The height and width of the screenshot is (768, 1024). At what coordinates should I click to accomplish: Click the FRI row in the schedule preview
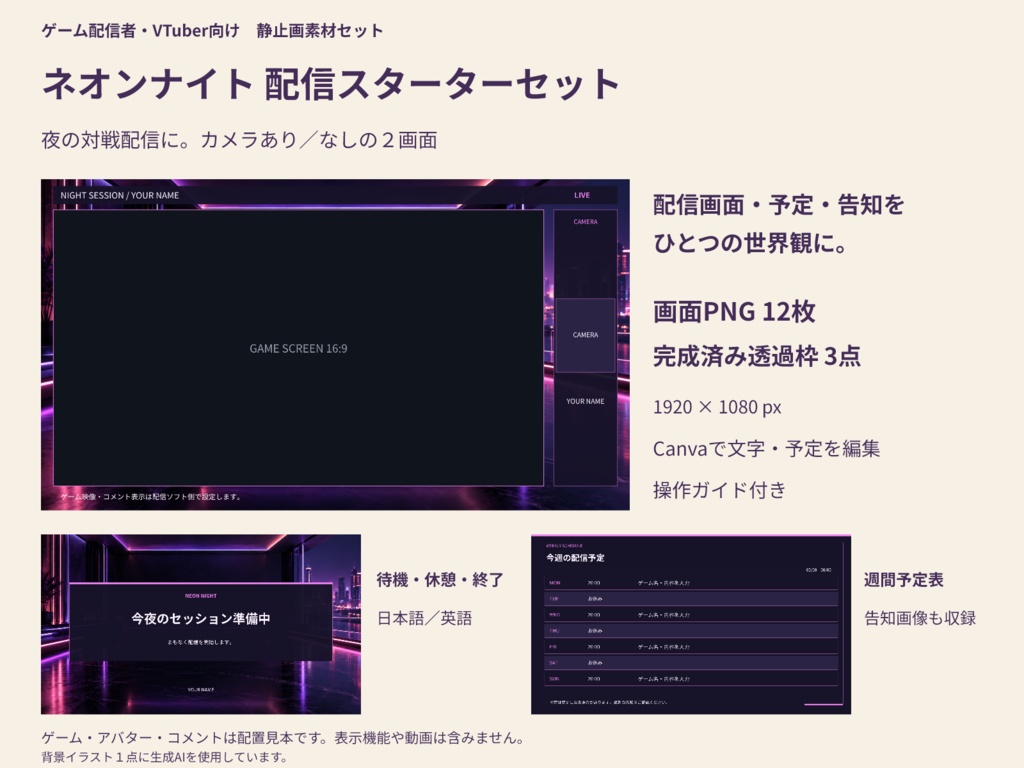pos(690,647)
